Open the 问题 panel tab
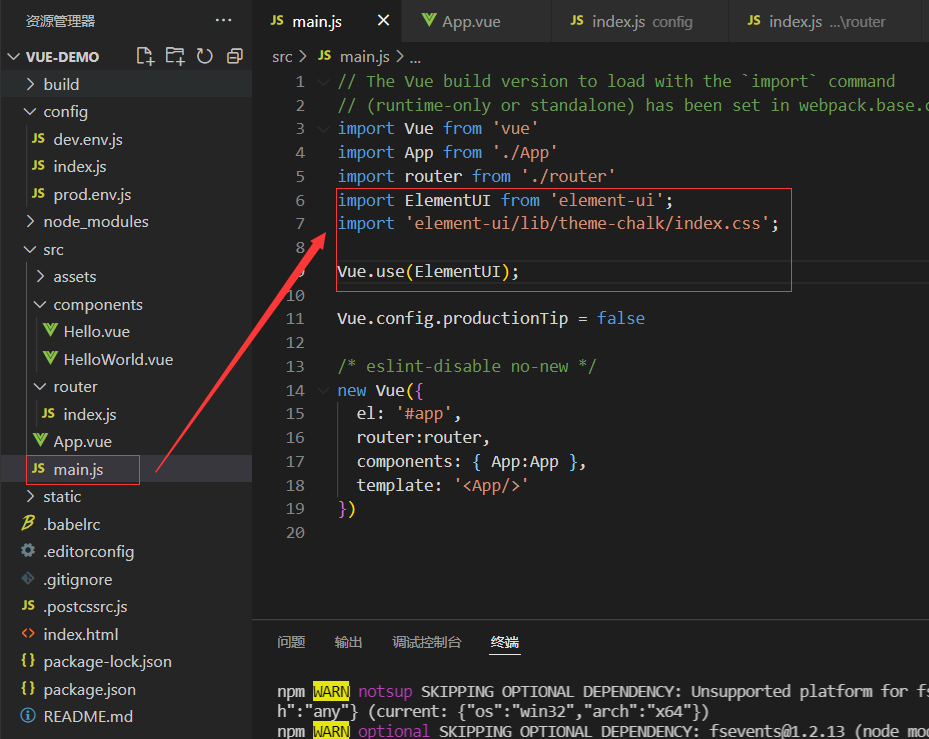 coord(291,642)
